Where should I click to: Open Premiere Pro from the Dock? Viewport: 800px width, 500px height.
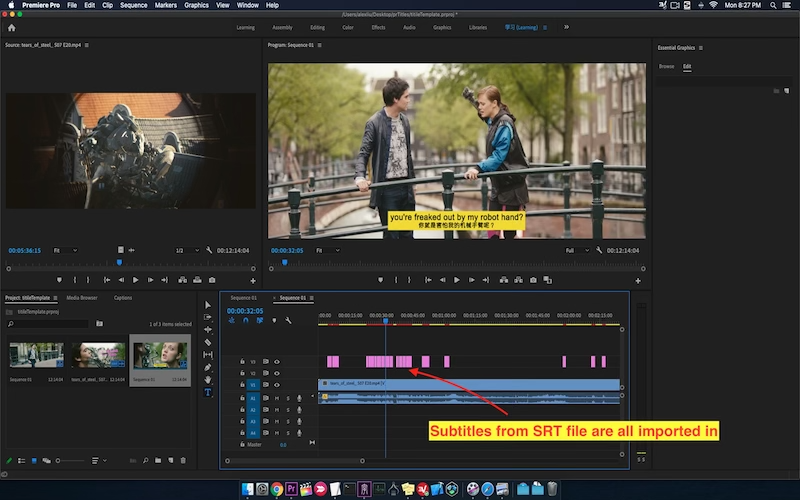tap(291, 489)
